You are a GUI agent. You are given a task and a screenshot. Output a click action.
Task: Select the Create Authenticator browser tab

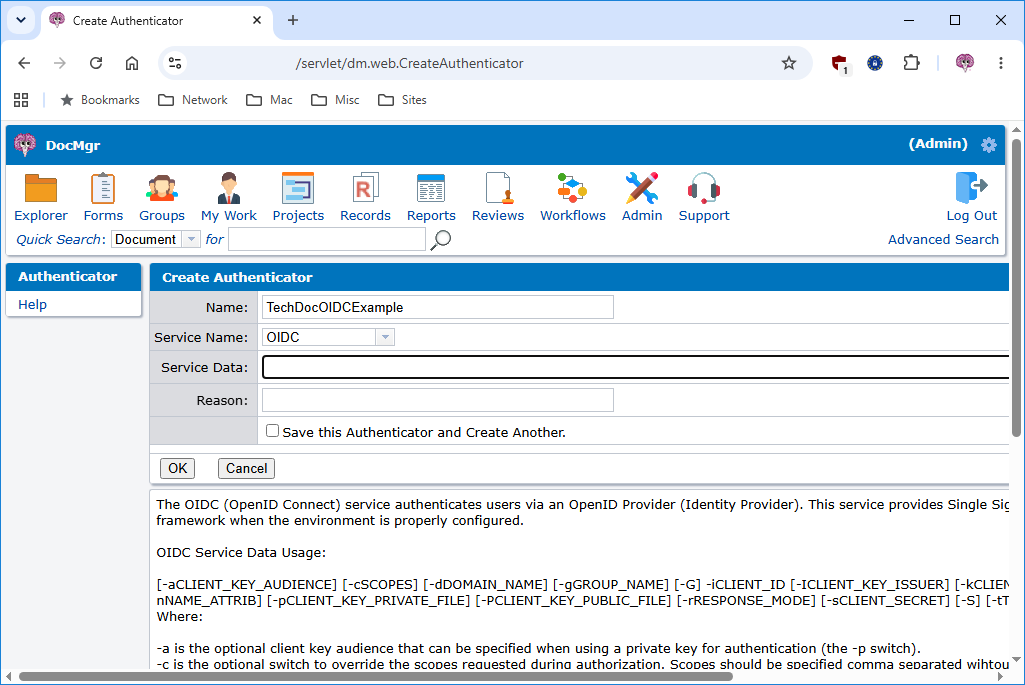(156, 21)
